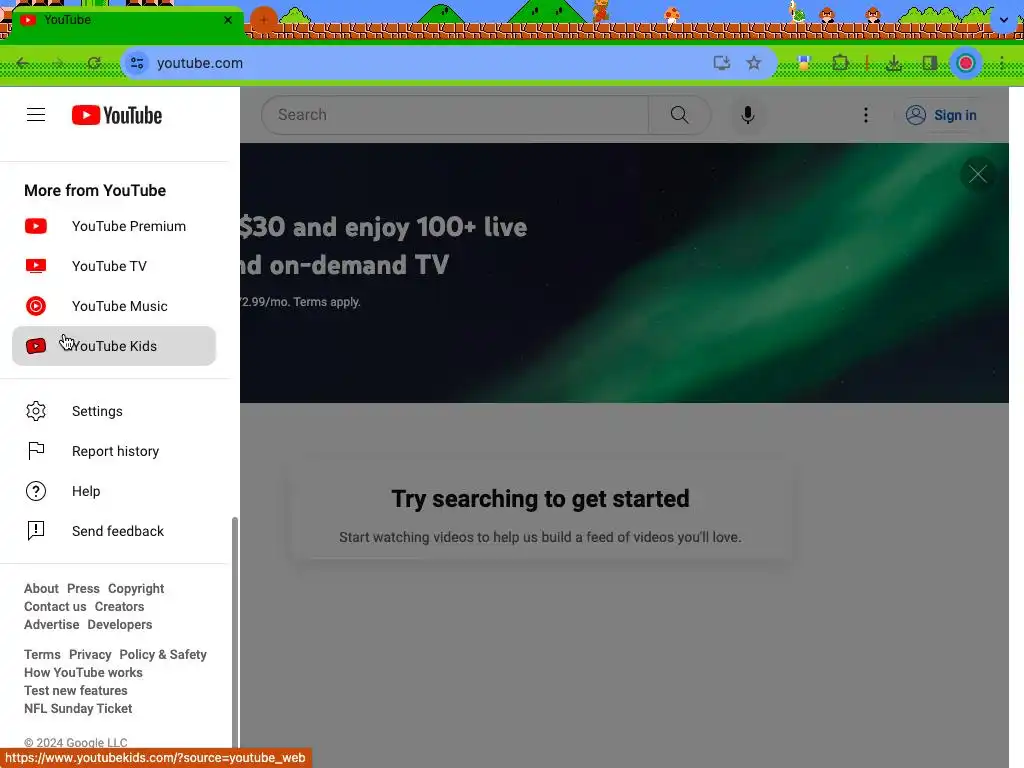The height and width of the screenshot is (768, 1024).
Task: Open the Help entry
Action: click(114, 491)
